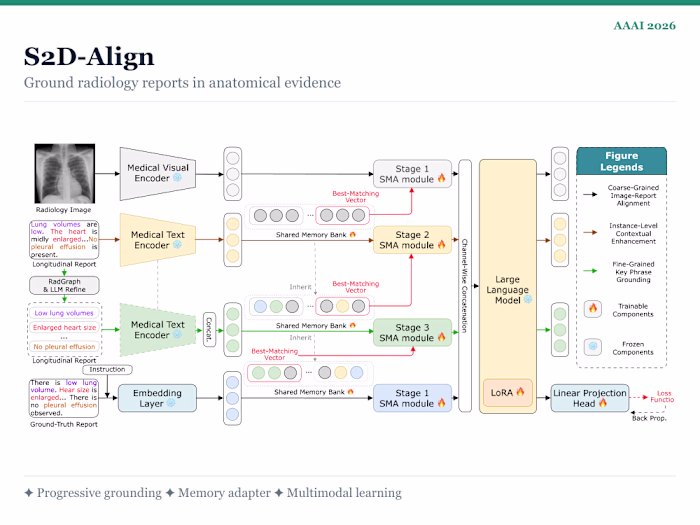Click the Instruction label box
Viewport: 700px width, 525px height.
click(107, 370)
